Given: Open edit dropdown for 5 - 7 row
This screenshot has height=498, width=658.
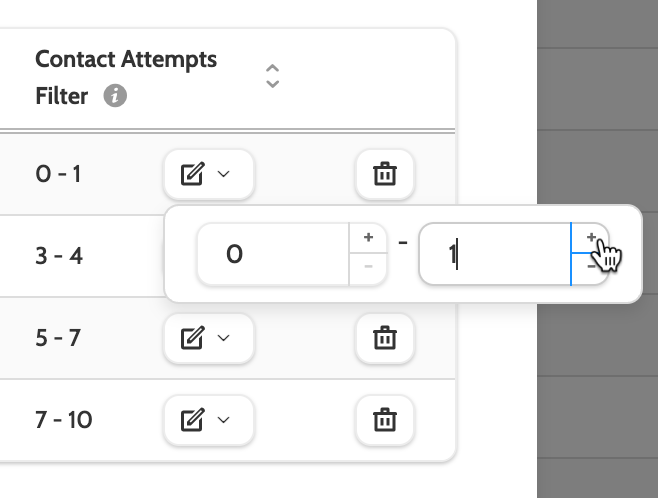Looking at the screenshot, I should point(208,338).
